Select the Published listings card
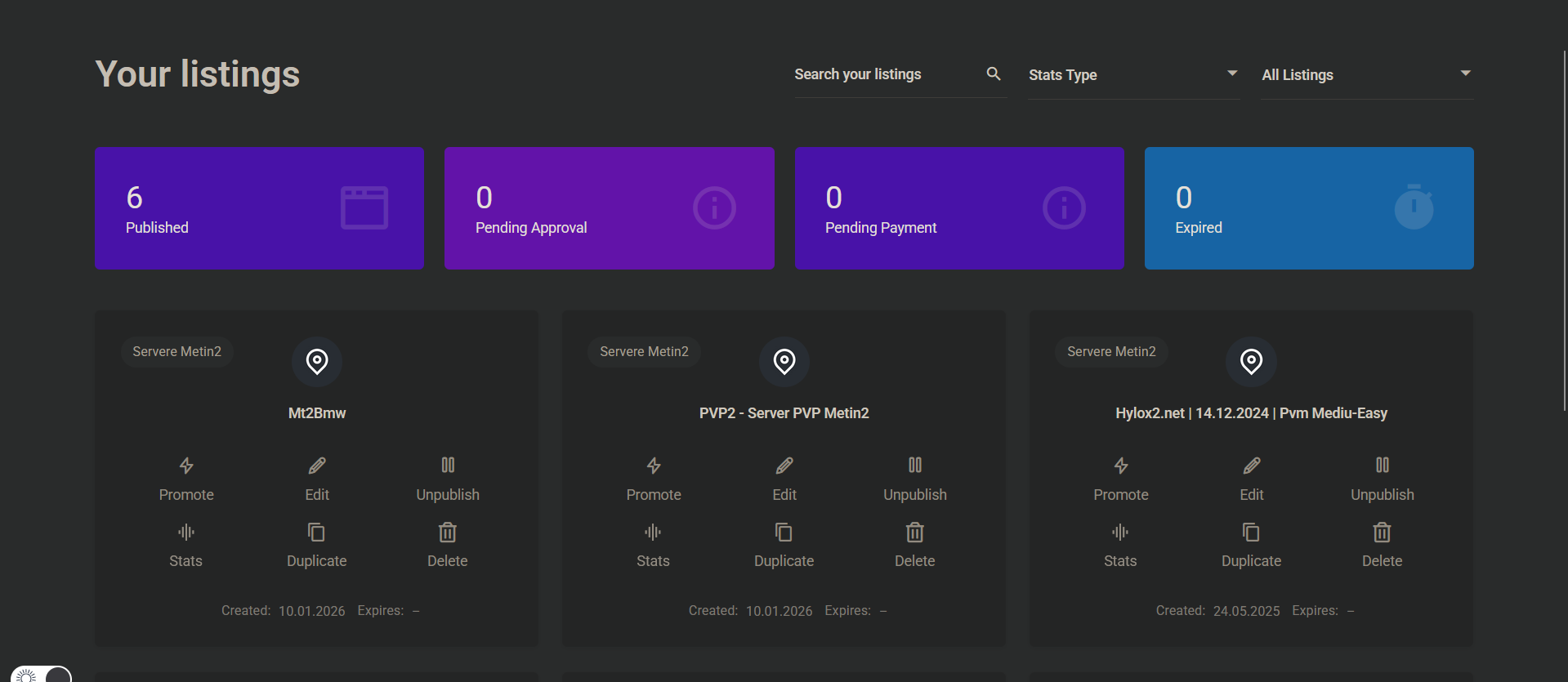 coord(259,208)
